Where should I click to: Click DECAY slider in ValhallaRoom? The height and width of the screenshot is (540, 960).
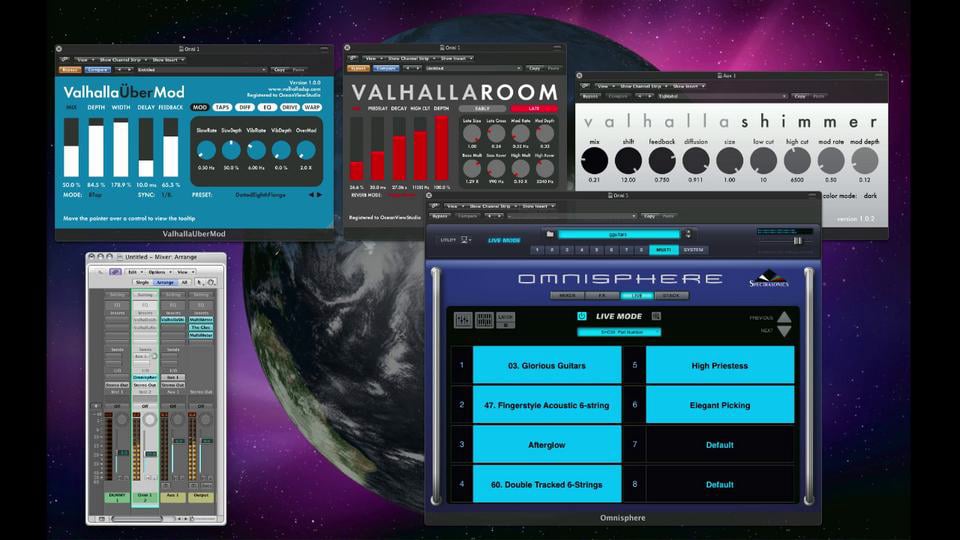(399, 148)
